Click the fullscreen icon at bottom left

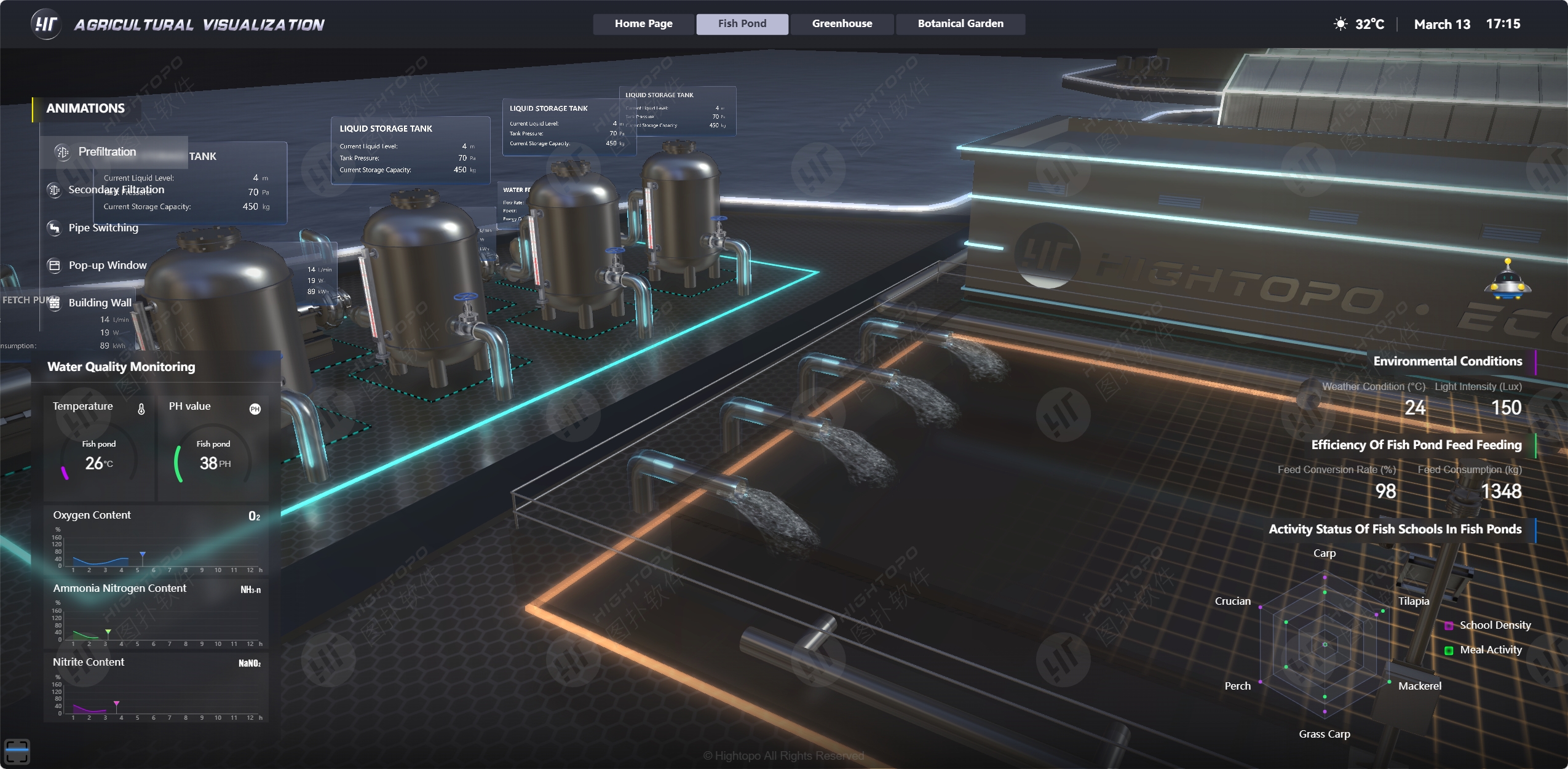[17, 751]
